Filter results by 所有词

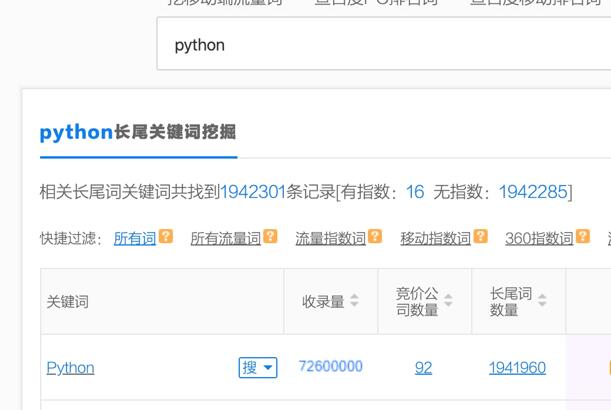click(x=135, y=238)
